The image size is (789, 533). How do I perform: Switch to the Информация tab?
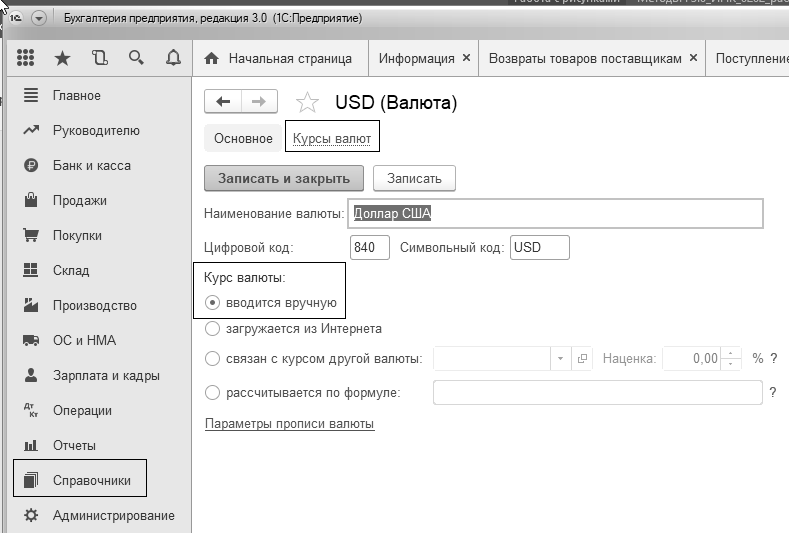[417, 58]
